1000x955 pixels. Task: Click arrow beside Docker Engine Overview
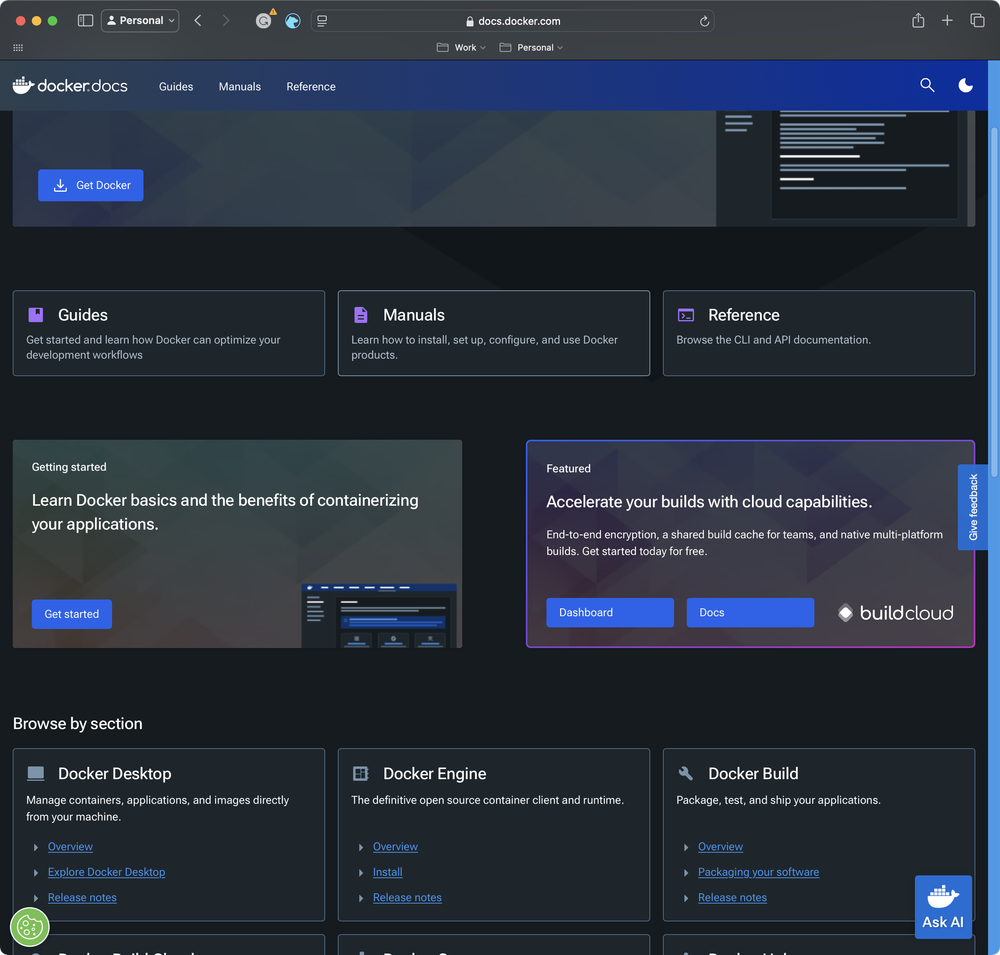tap(361, 847)
